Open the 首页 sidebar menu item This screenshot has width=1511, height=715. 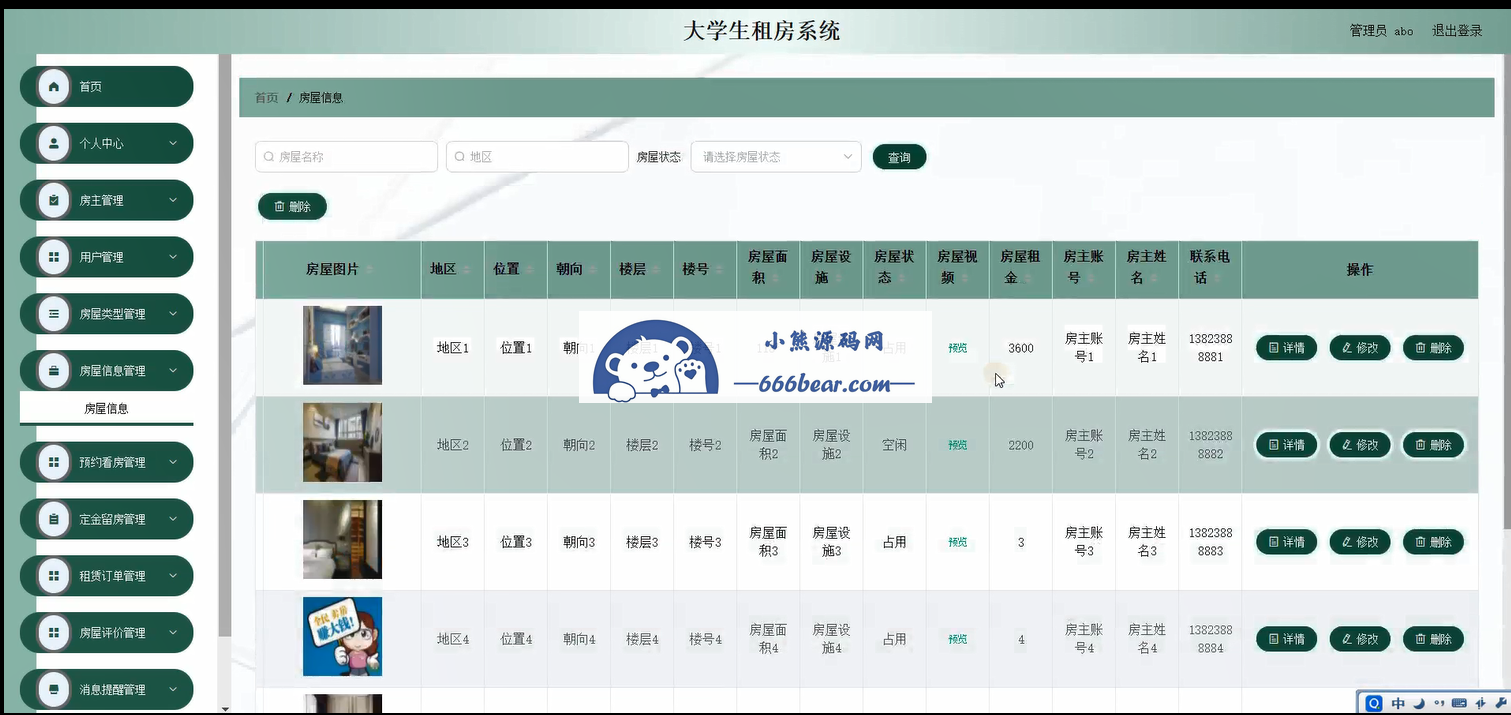click(x=106, y=87)
